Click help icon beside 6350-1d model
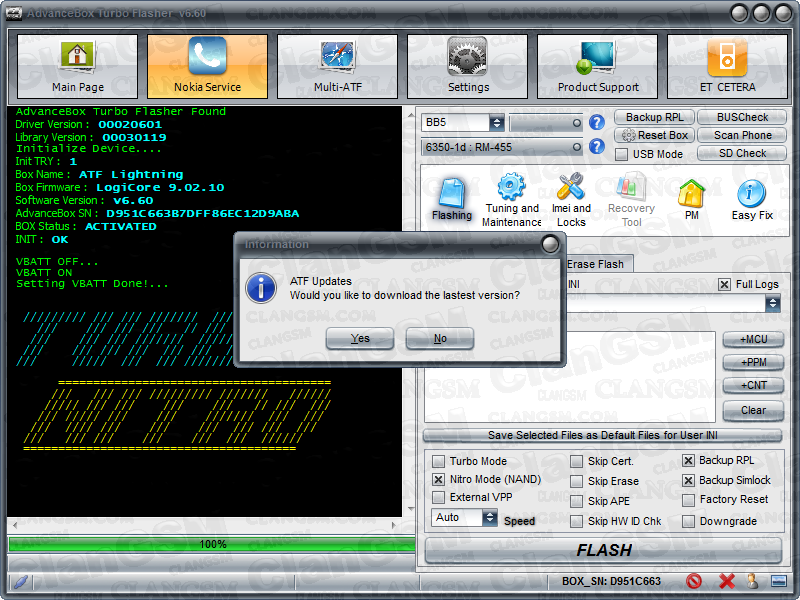This screenshot has height=600, width=800. click(x=596, y=147)
